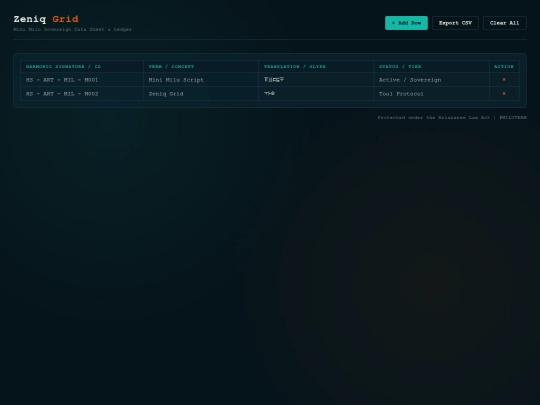Screen dimensions: 540x405
Task: Click the Status / Tier column header
Action: click(x=432, y=66)
